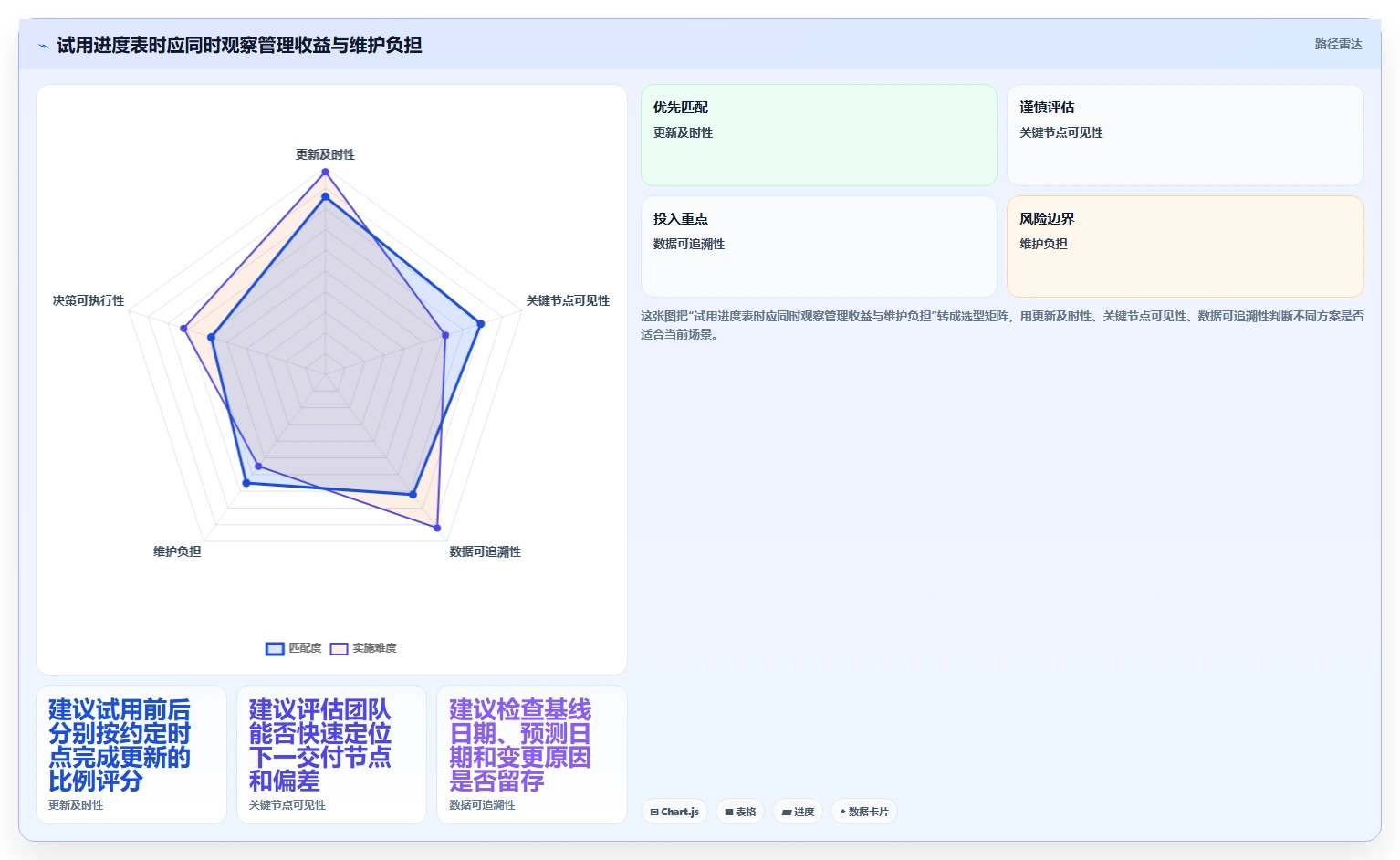Select the 投入重点 card

click(819, 246)
